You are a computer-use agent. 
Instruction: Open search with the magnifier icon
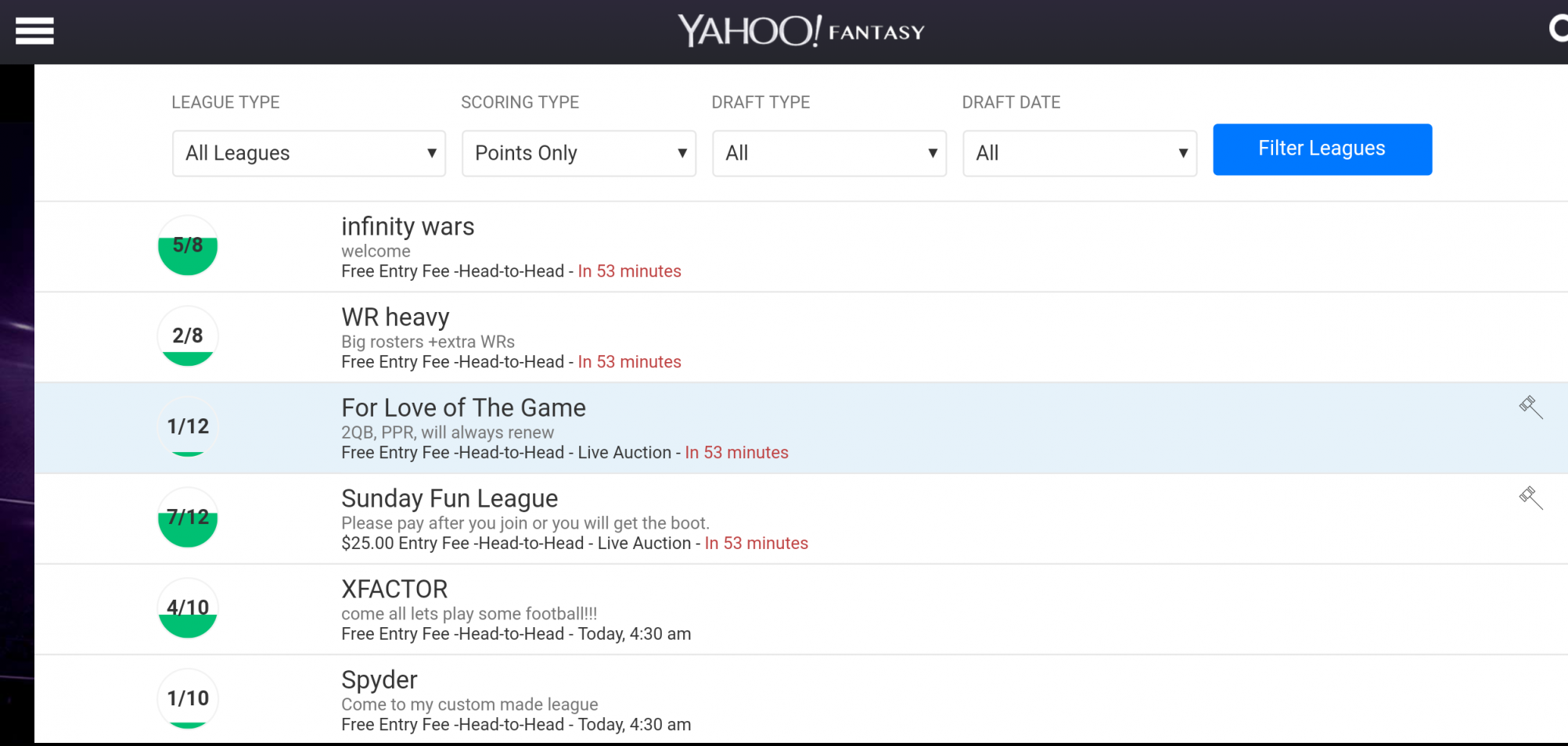[x=1558, y=30]
